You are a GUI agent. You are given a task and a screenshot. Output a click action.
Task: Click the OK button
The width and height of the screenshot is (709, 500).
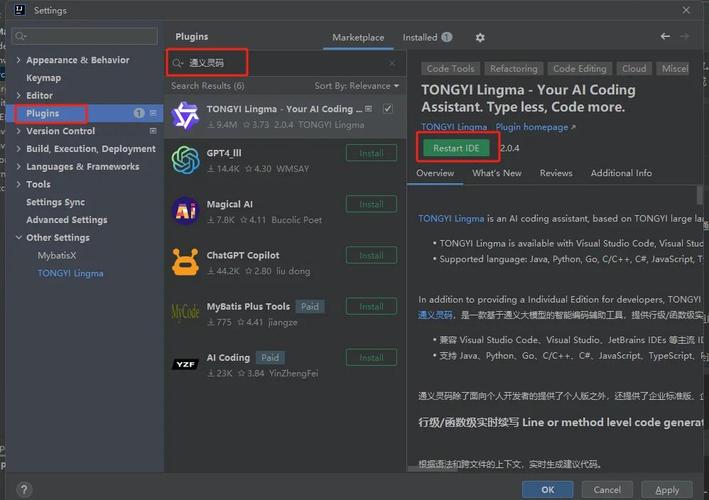(548, 490)
